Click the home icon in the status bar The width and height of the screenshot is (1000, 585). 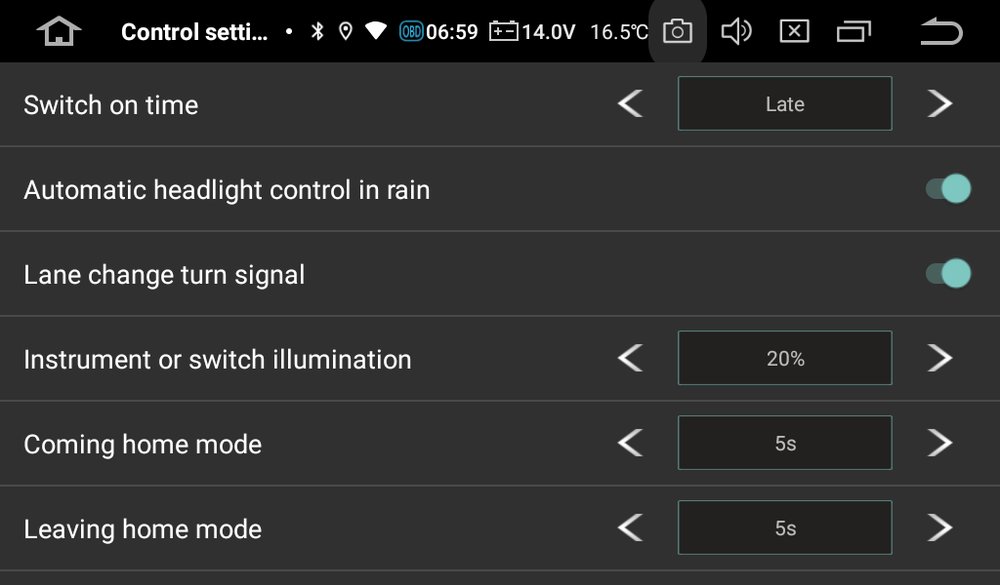click(57, 31)
